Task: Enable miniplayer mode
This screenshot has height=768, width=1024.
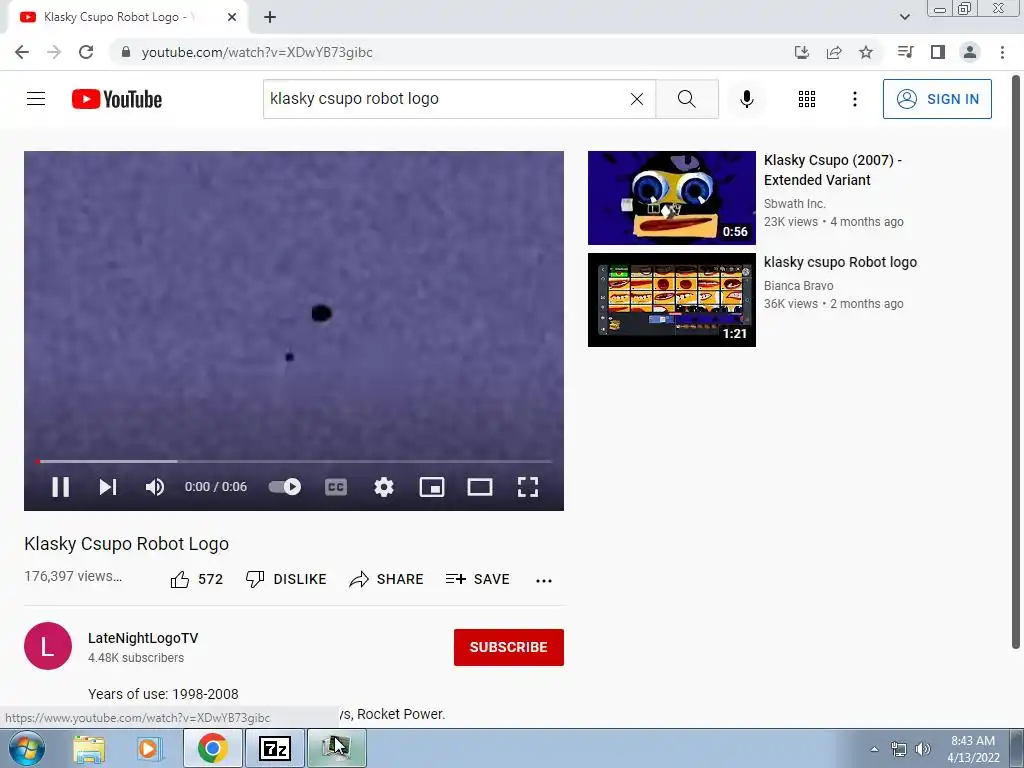Action: [432, 487]
